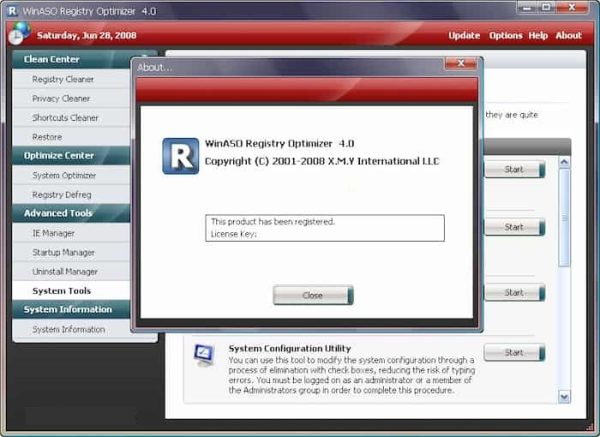Select Registry Cleaner in the sidebar
The height and width of the screenshot is (437, 600).
coord(63,79)
